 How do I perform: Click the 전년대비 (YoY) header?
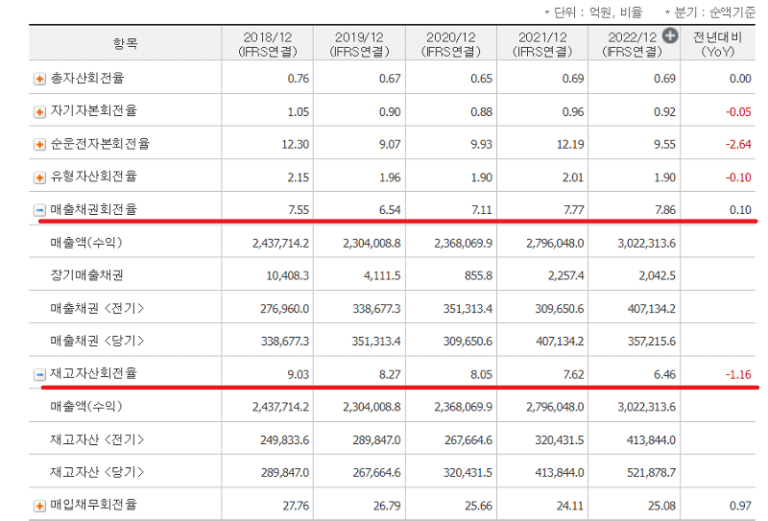[720, 43]
